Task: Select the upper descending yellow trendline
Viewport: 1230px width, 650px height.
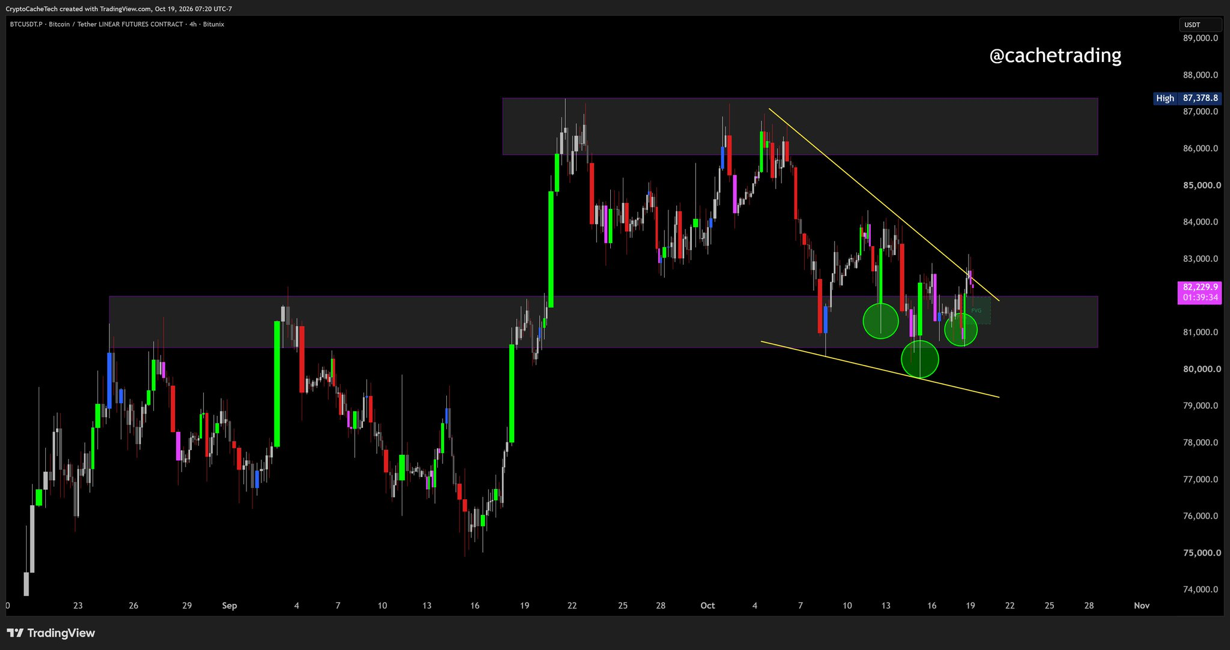Action: tap(884, 204)
